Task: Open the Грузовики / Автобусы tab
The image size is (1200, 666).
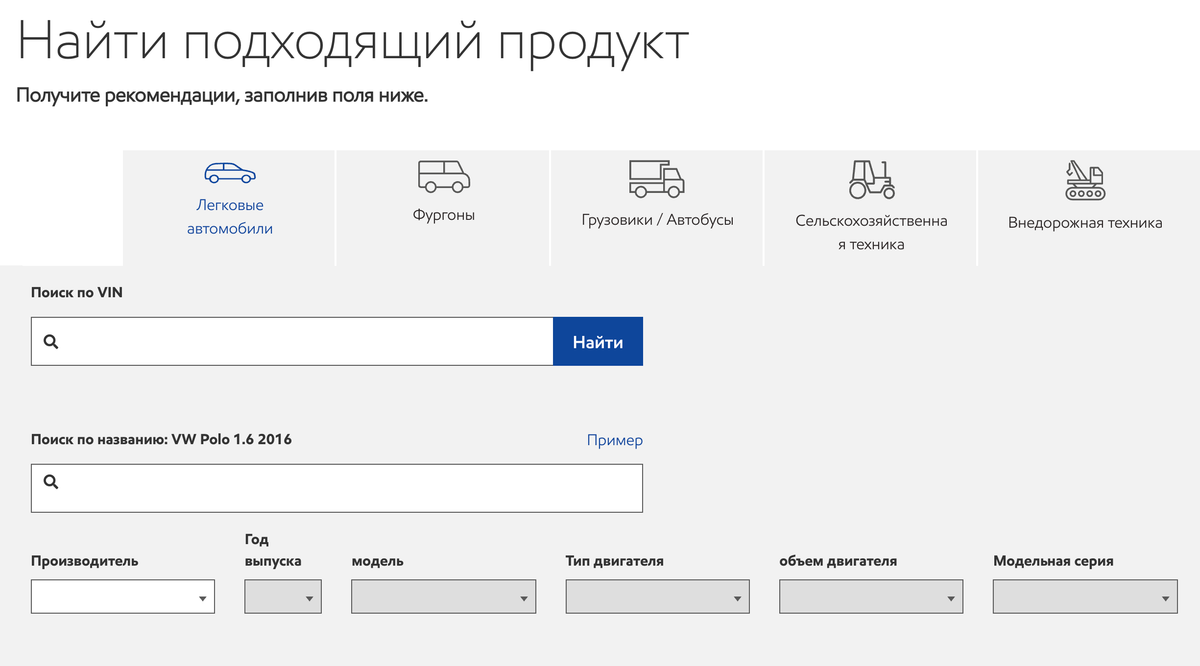Action: tap(657, 220)
